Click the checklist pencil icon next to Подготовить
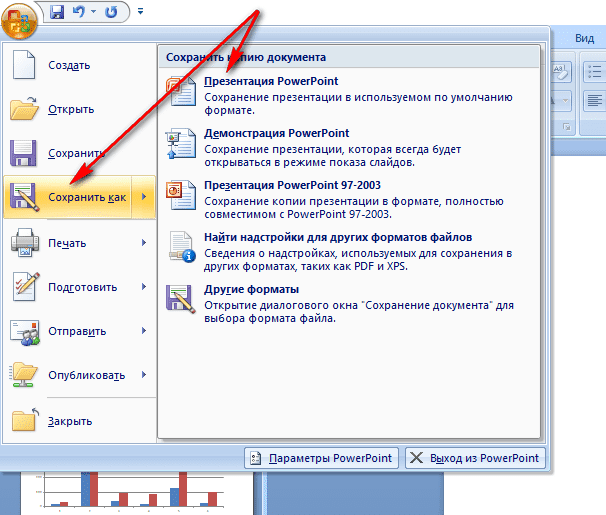 pos(26,286)
